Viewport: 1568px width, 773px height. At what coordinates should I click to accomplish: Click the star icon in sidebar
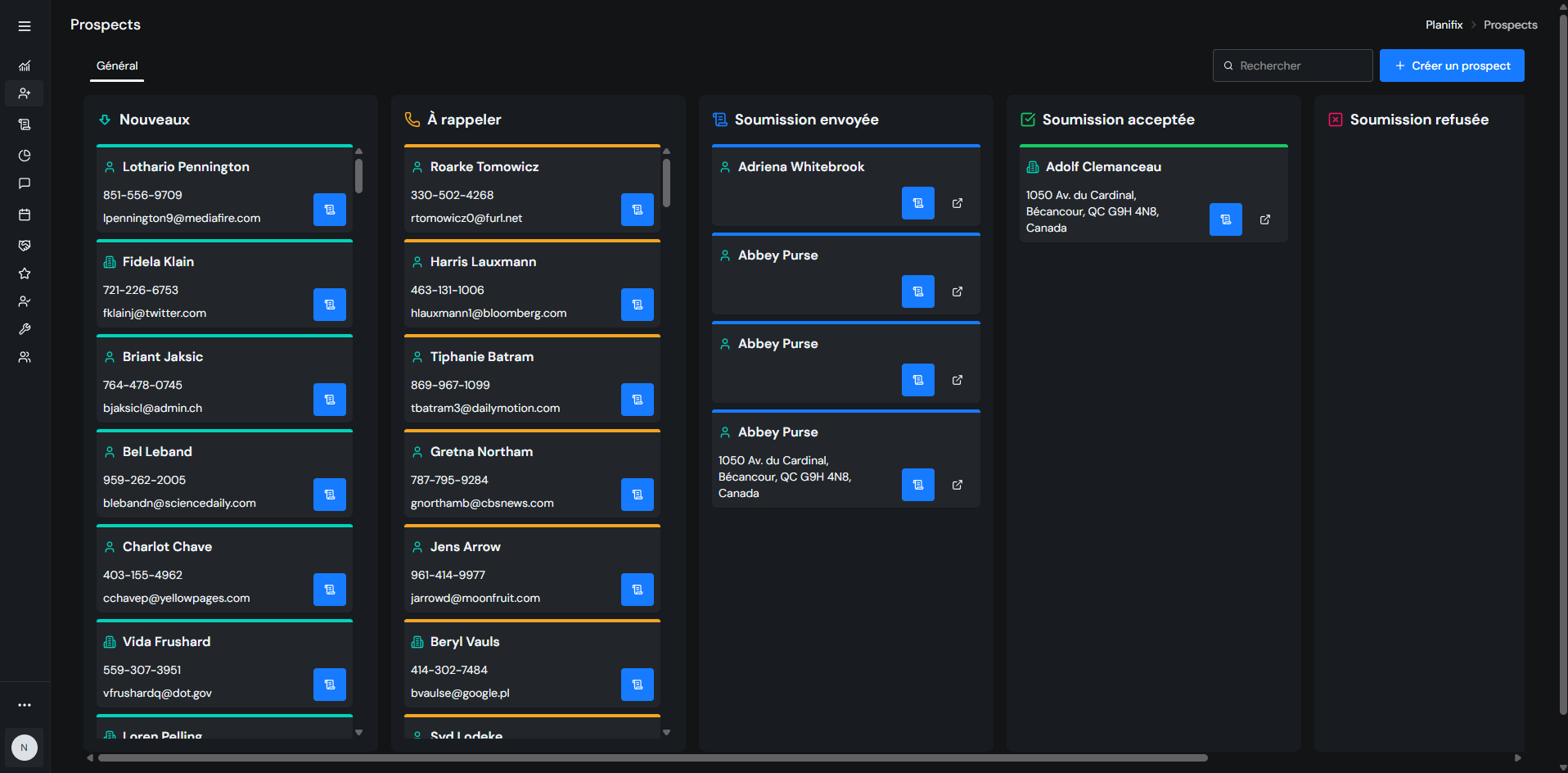(25, 273)
